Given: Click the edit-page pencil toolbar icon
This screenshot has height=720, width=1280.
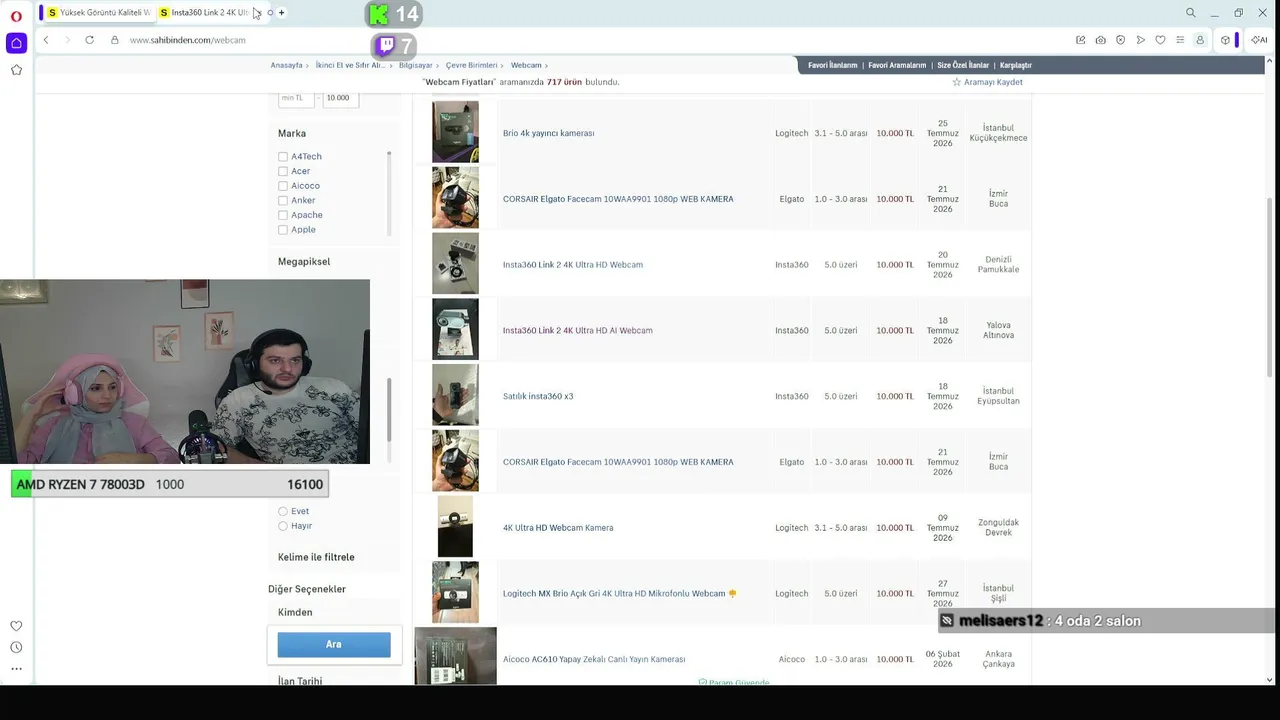Looking at the screenshot, I should [x=1080, y=40].
